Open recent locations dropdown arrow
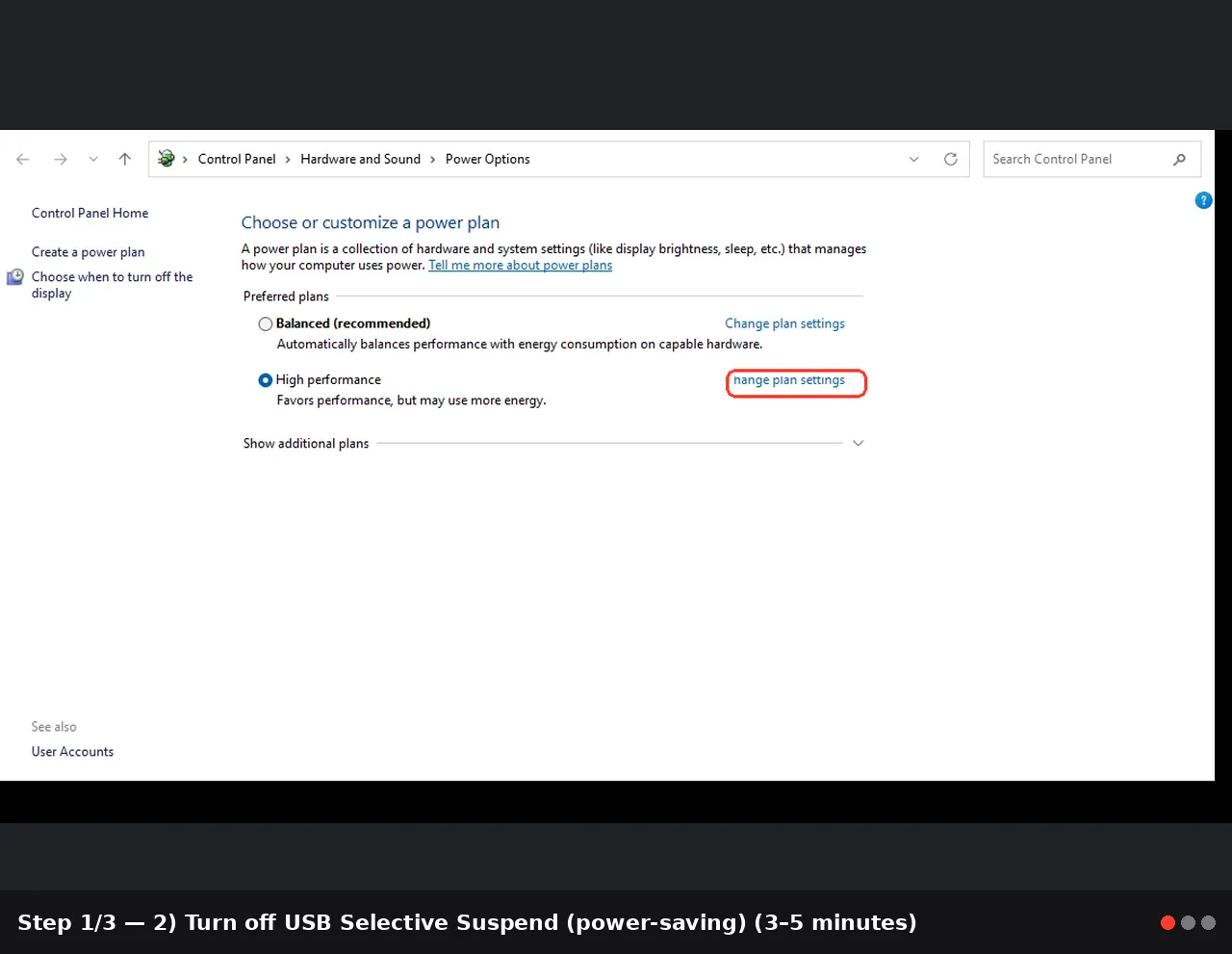Viewport: 1232px width, 954px height. (93, 160)
